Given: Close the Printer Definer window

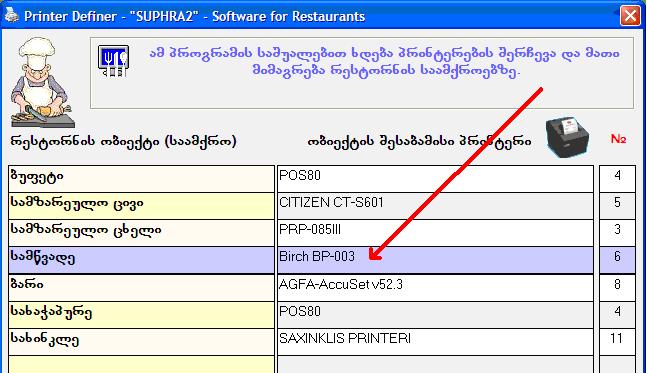Looking at the screenshot, I should click(x=630, y=16).
